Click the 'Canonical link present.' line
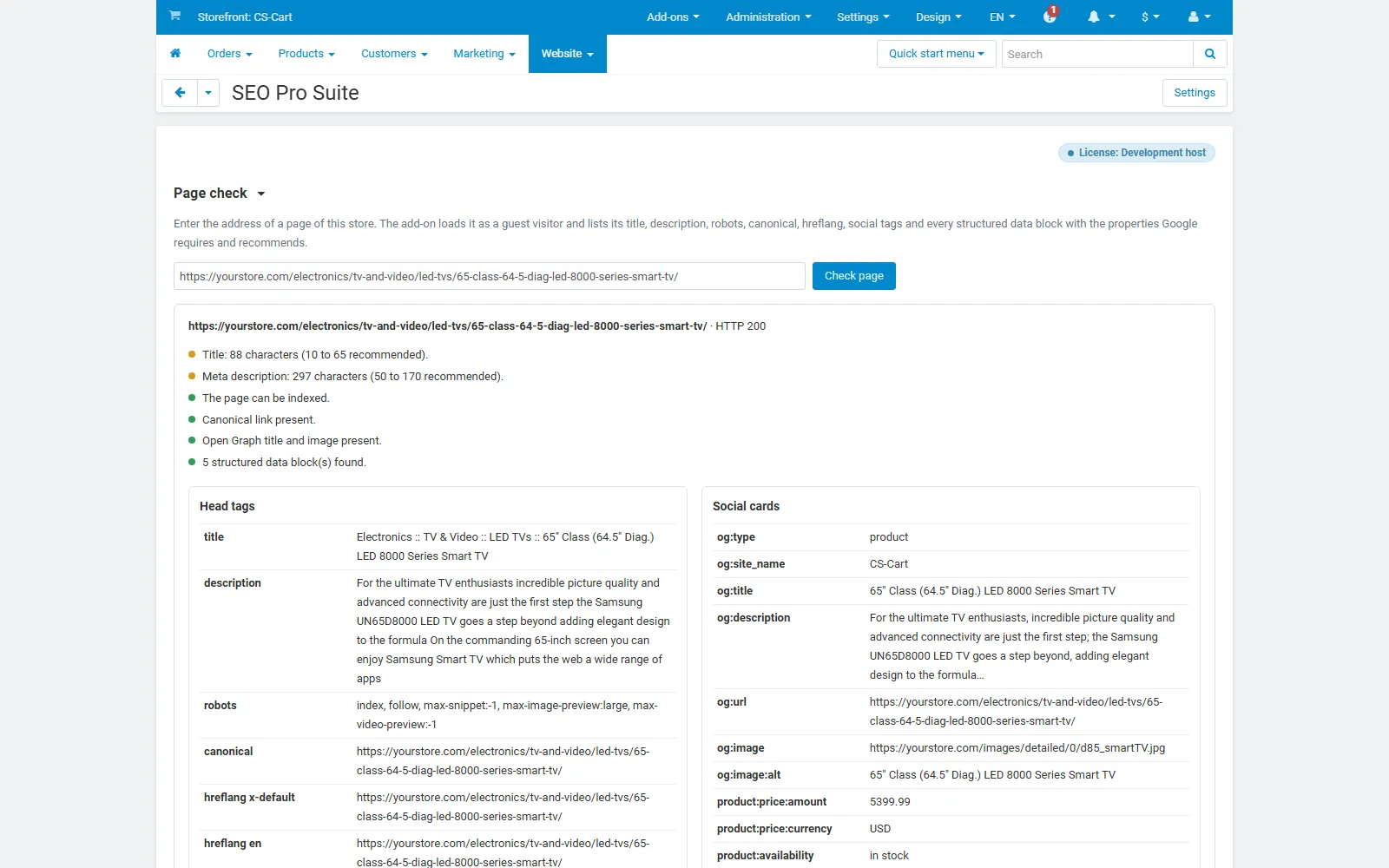This screenshot has width=1389, height=868. 259,420
